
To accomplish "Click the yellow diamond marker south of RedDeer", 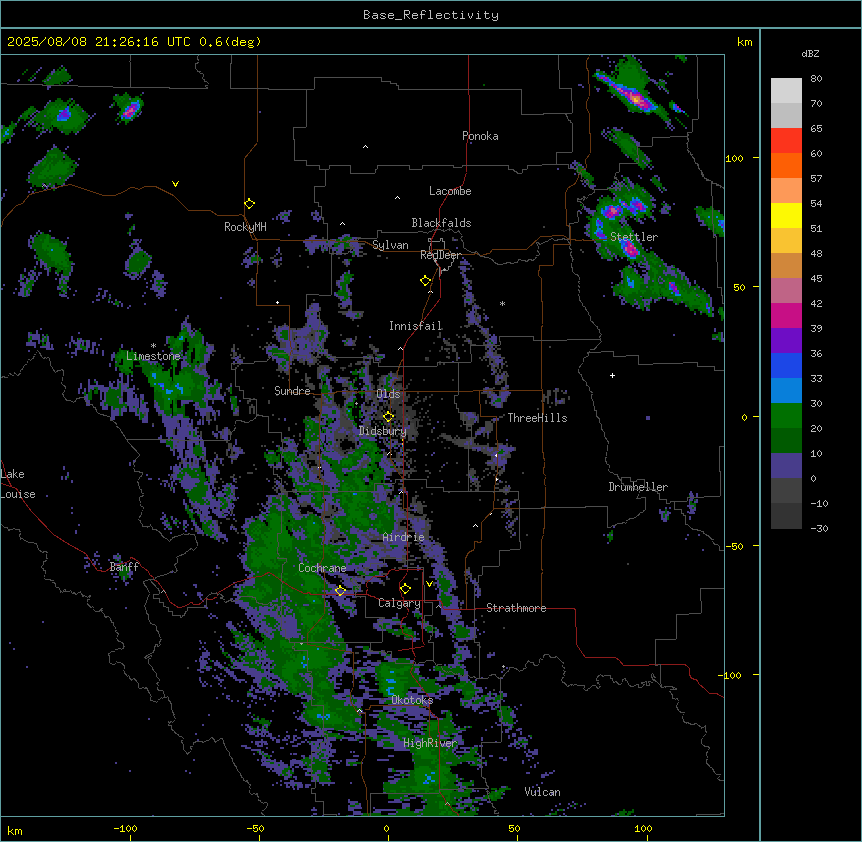I will [426, 281].
